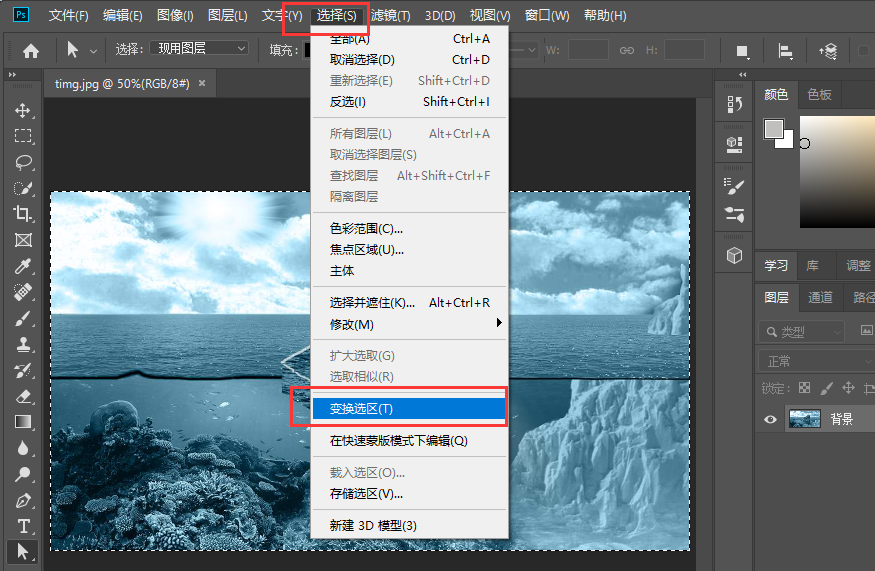
Task: Click the Home icon in options bar
Action: 31,51
